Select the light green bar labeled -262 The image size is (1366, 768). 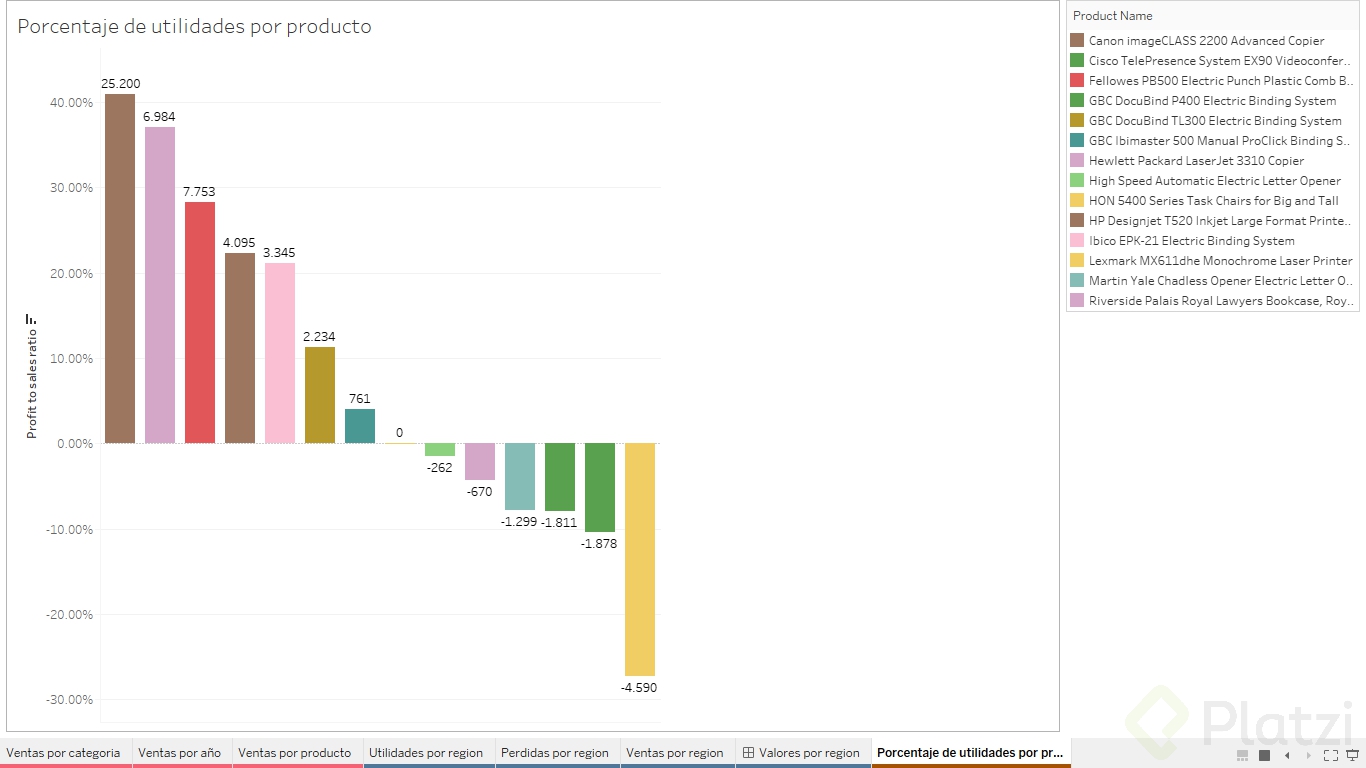click(440, 450)
